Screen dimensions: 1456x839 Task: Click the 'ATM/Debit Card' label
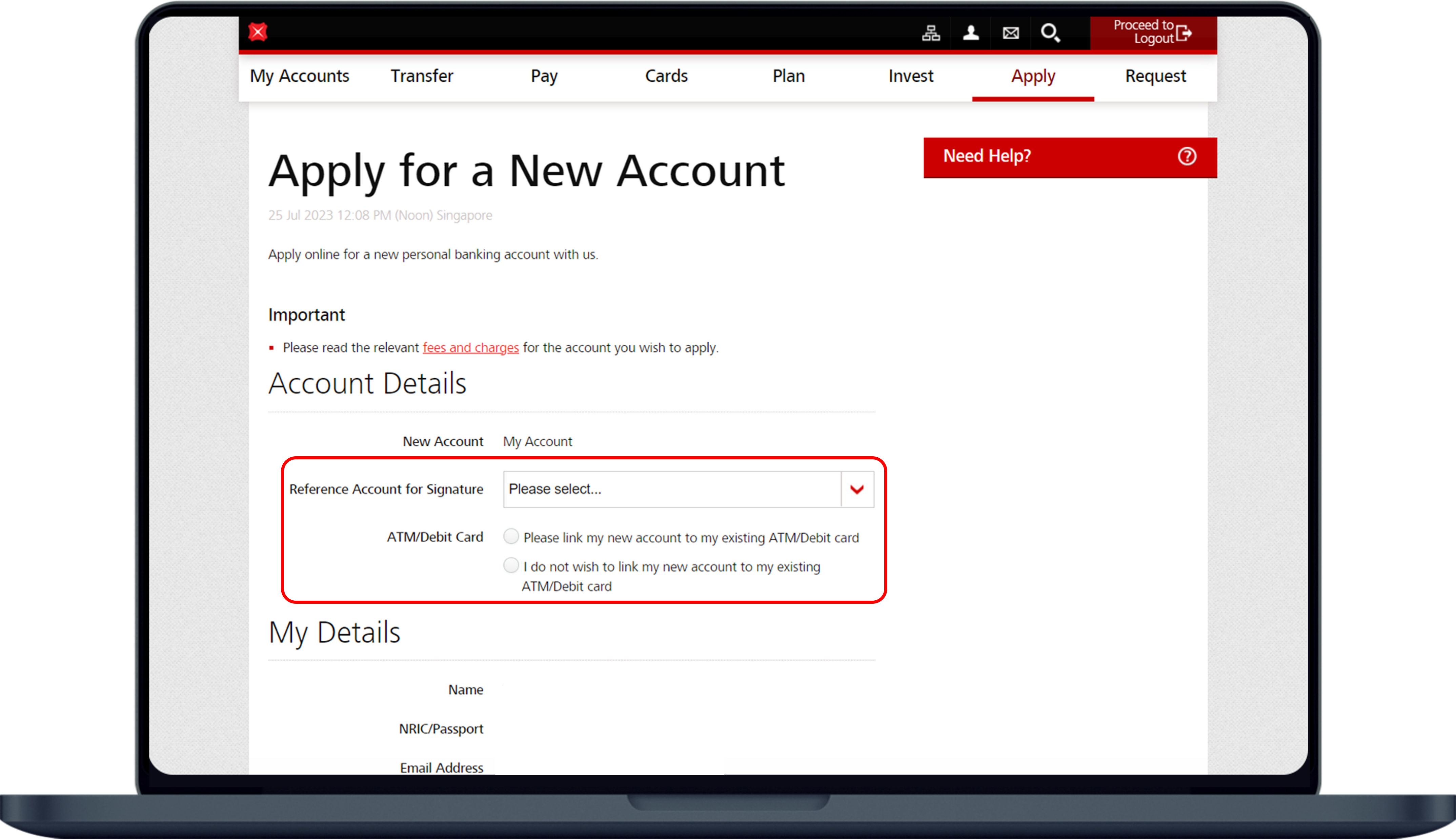435,537
